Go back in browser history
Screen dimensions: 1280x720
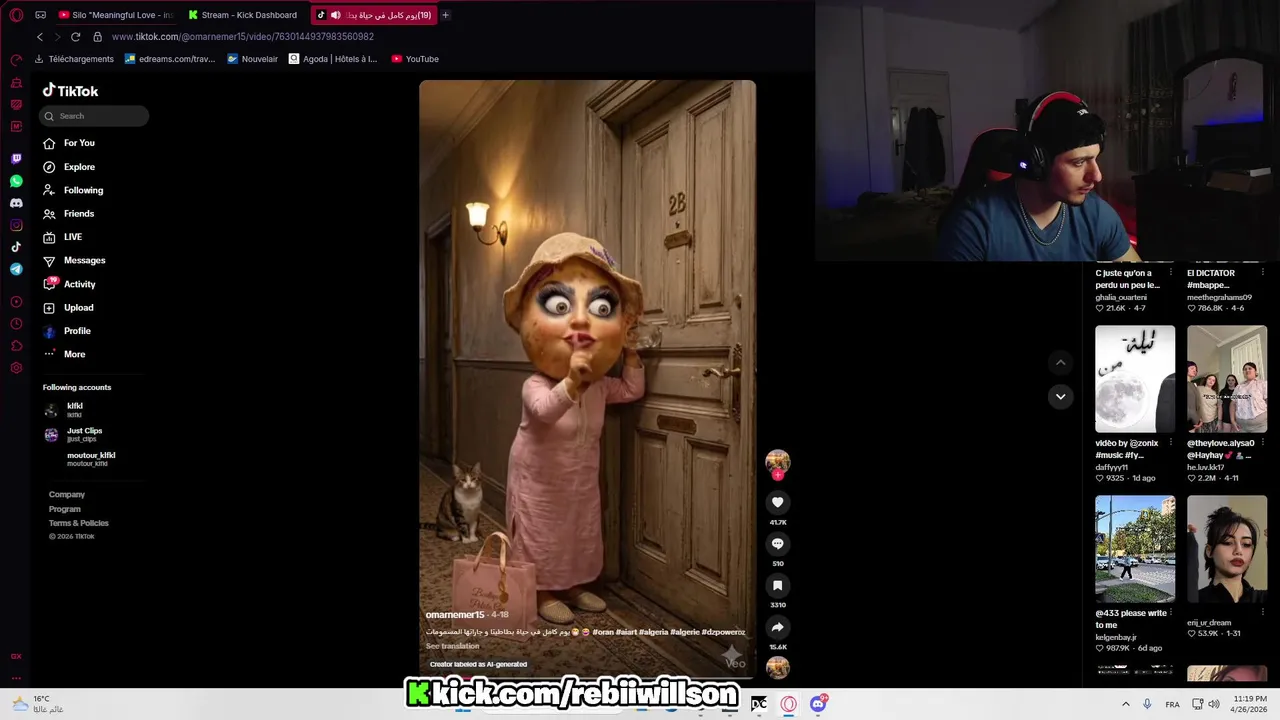(x=40, y=37)
